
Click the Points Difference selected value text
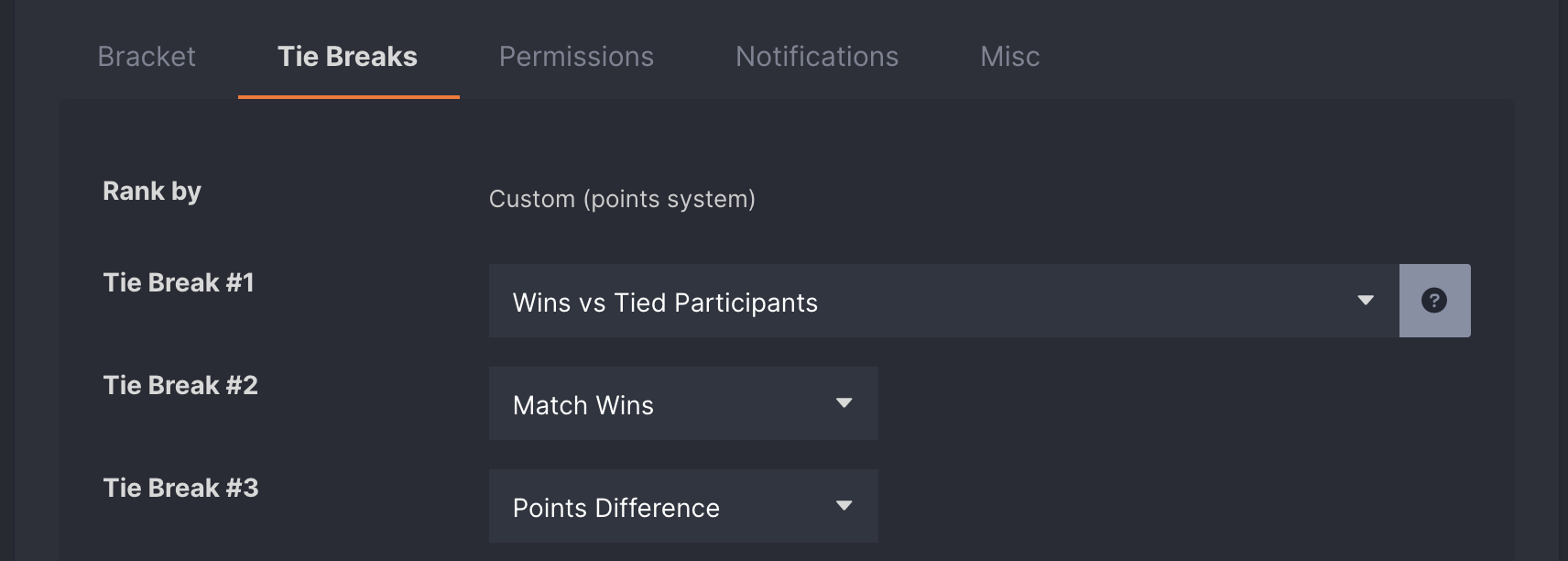(616, 508)
